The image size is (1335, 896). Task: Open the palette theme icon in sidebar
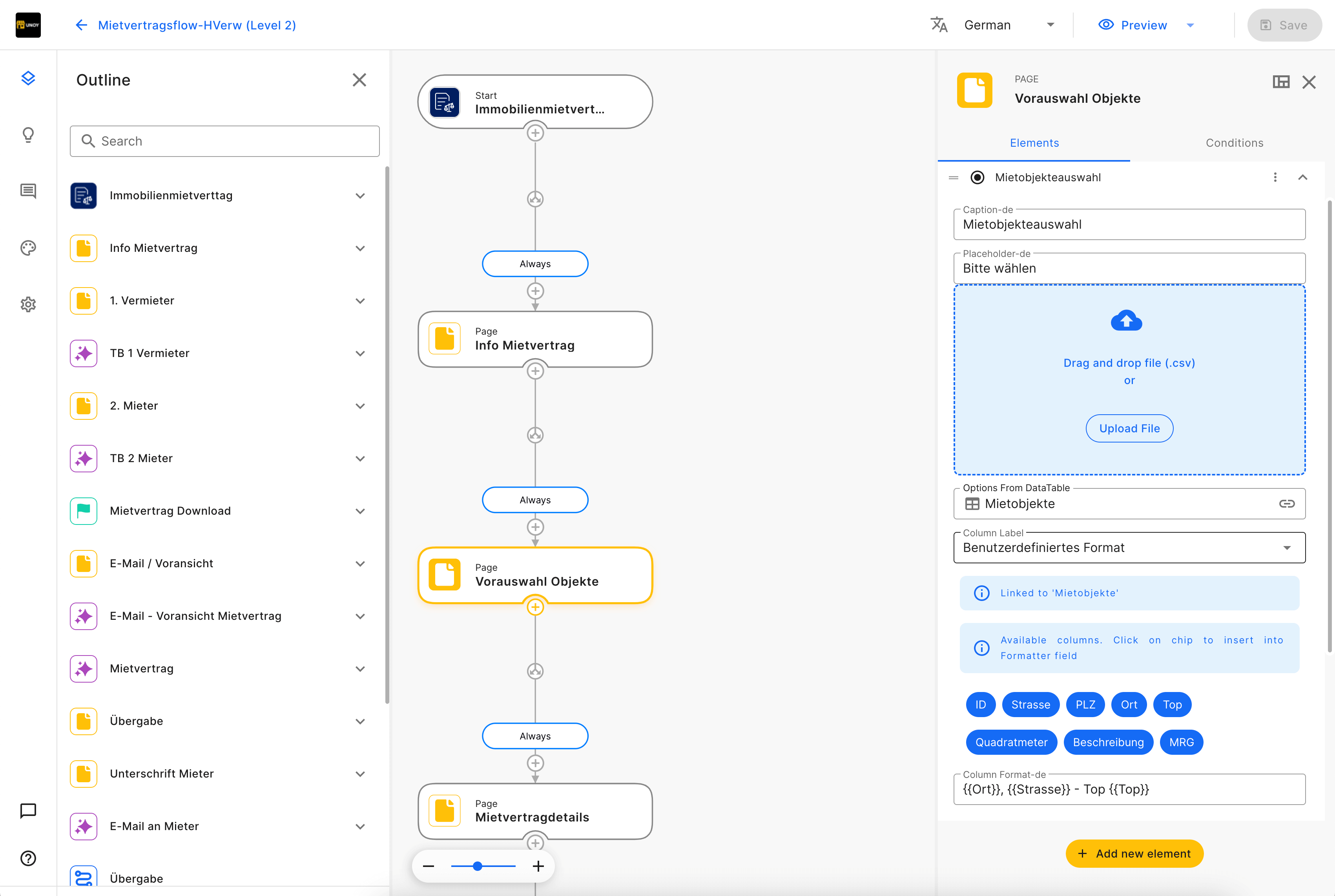(x=28, y=248)
